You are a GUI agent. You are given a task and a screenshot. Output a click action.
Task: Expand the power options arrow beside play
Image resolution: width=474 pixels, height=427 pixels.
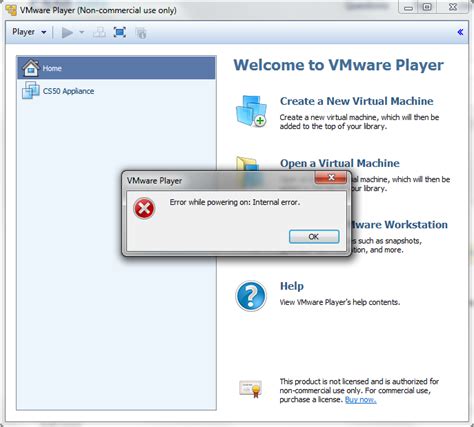coord(82,33)
